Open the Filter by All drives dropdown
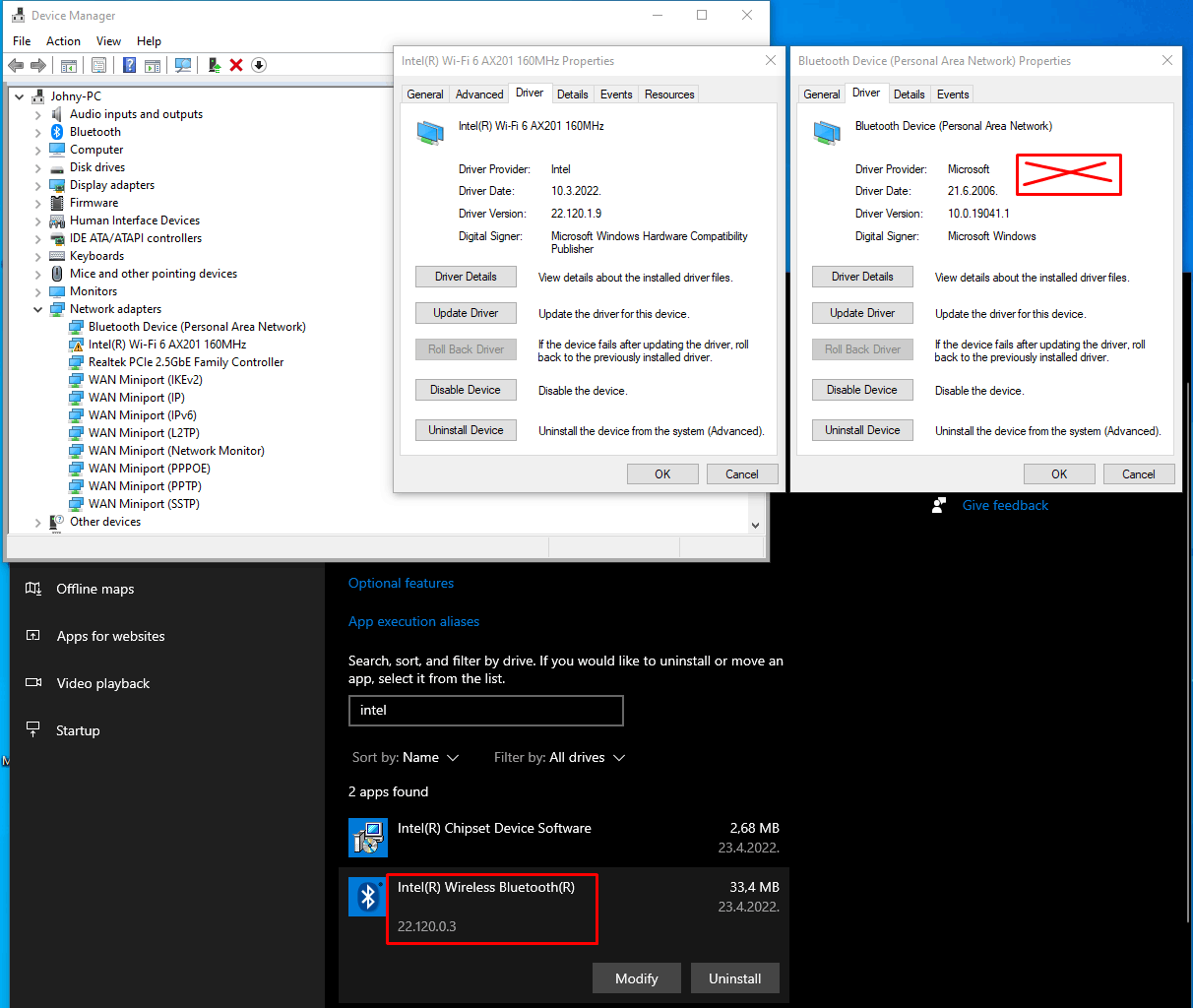This screenshot has height=1008, width=1193. [x=560, y=757]
